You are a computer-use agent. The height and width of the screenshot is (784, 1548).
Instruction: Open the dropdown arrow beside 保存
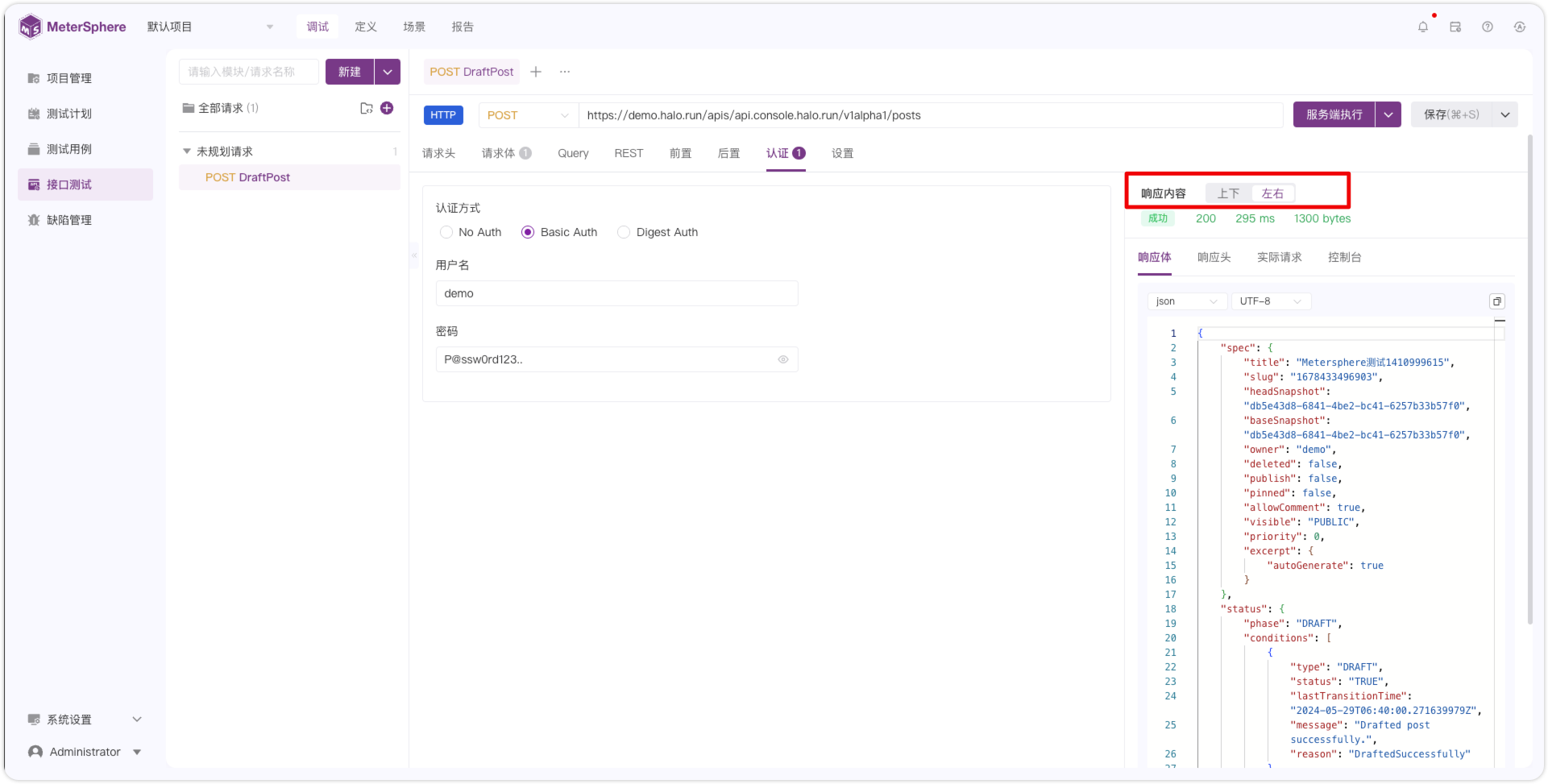[x=1505, y=114]
